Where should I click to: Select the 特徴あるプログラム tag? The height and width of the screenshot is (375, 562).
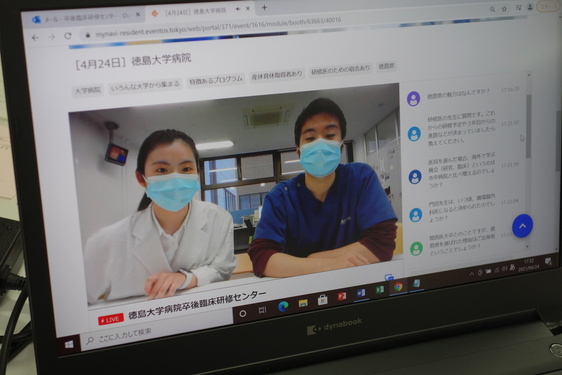coord(216,81)
